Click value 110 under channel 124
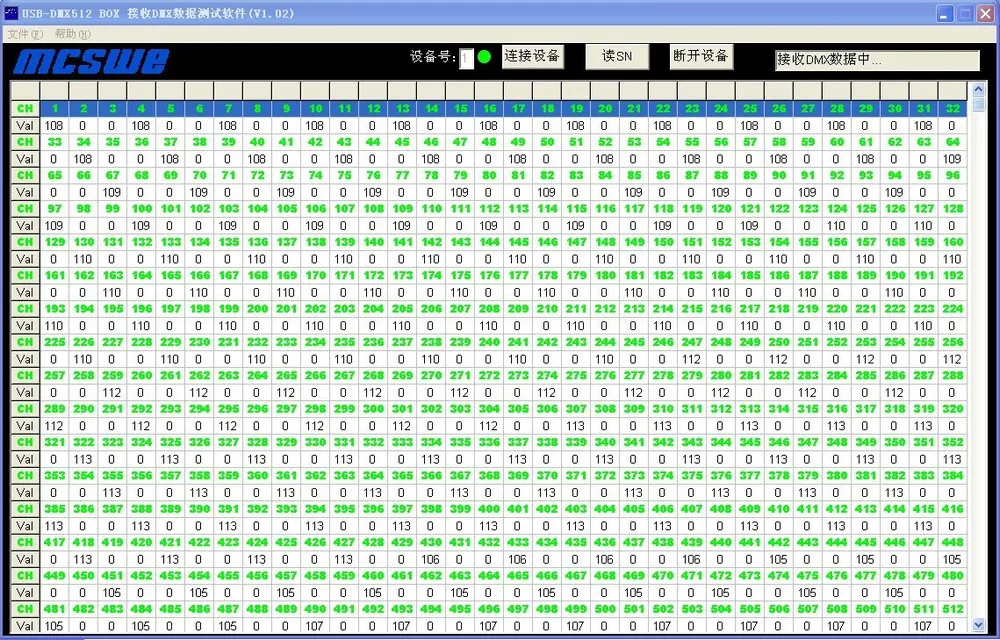 (x=837, y=226)
